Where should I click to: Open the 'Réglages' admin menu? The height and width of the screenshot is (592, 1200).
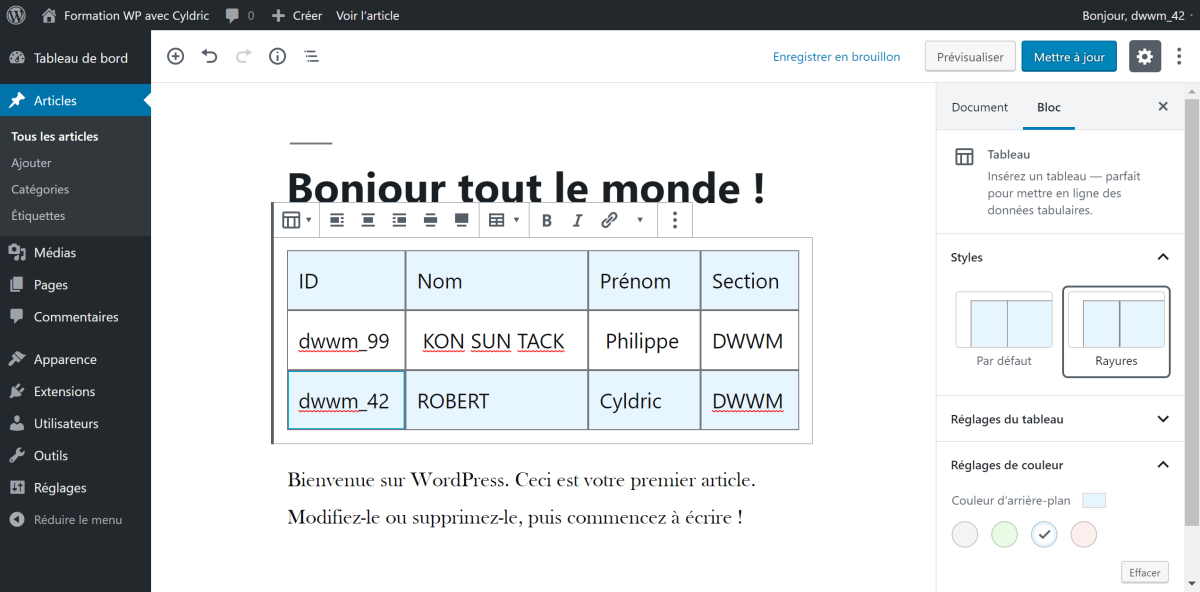pos(75,488)
